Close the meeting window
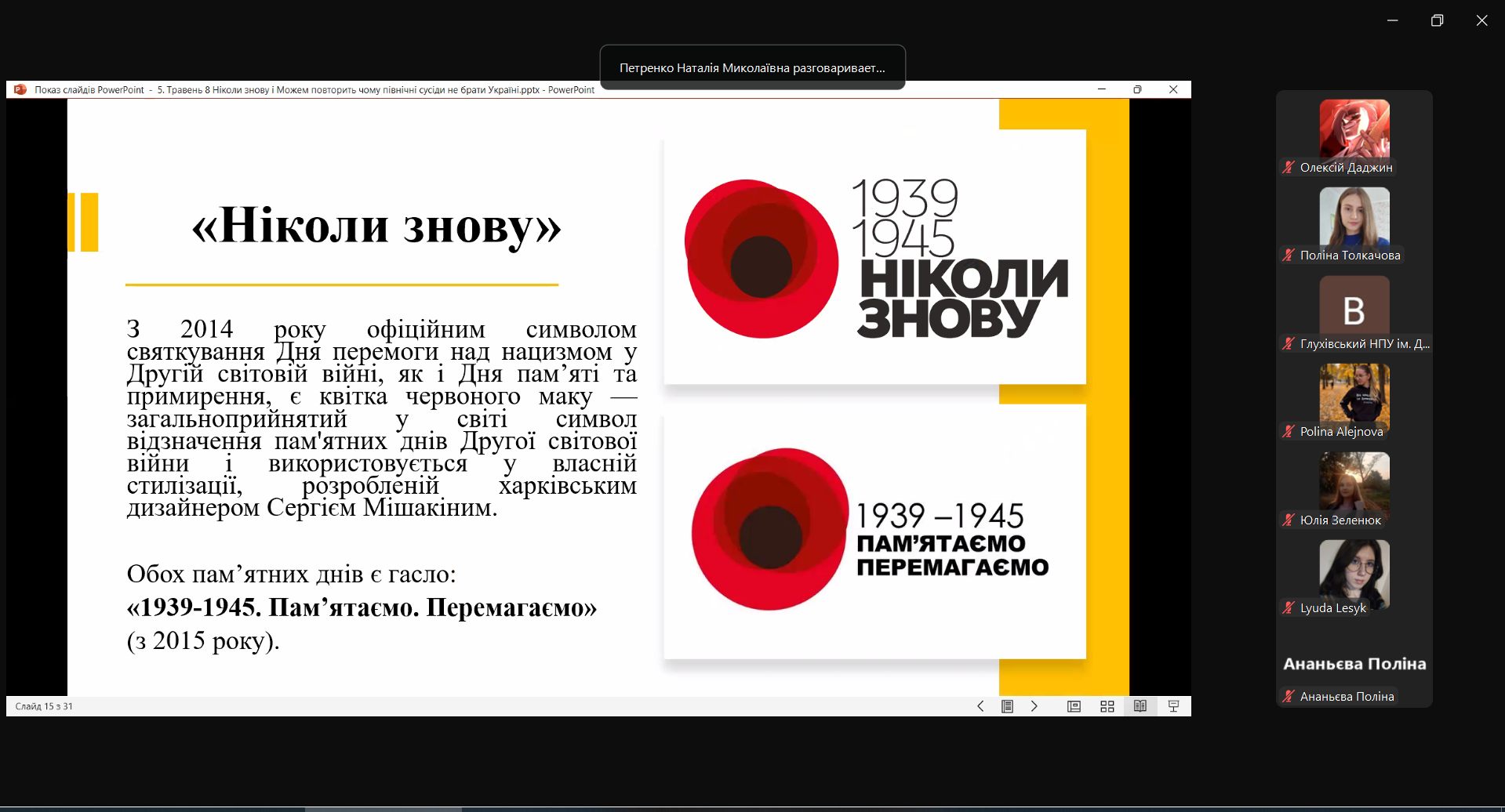The height and width of the screenshot is (812, 1505). click(x=1481, y=20)
